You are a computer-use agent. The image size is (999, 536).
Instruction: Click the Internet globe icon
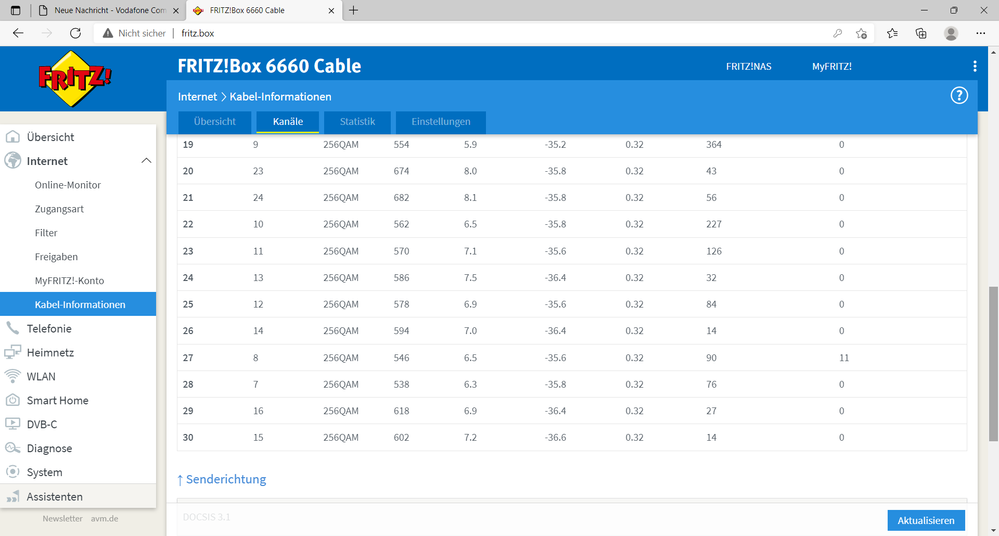click(x=12, y=161)
